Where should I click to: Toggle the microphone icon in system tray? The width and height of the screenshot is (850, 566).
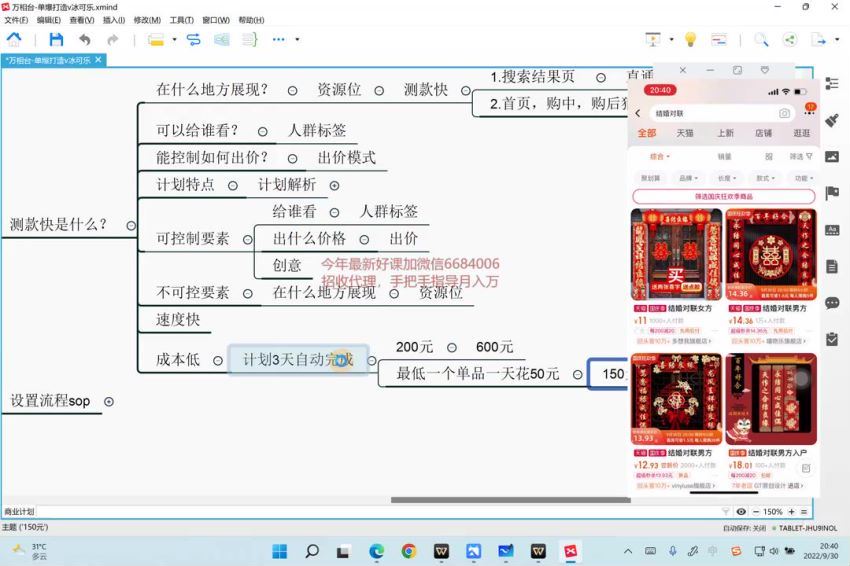[x=673, y=551]
